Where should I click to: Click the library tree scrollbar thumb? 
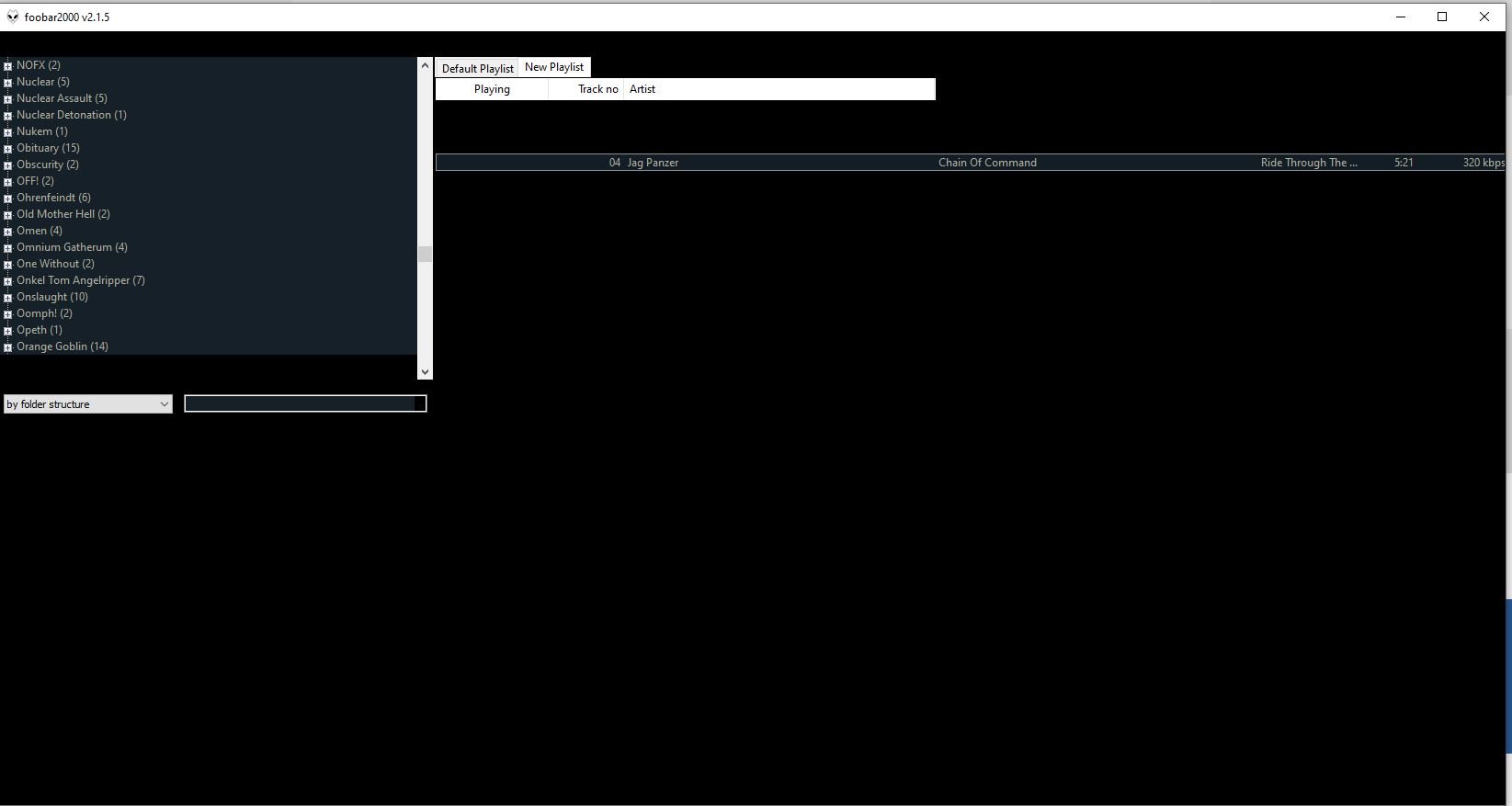425,255
